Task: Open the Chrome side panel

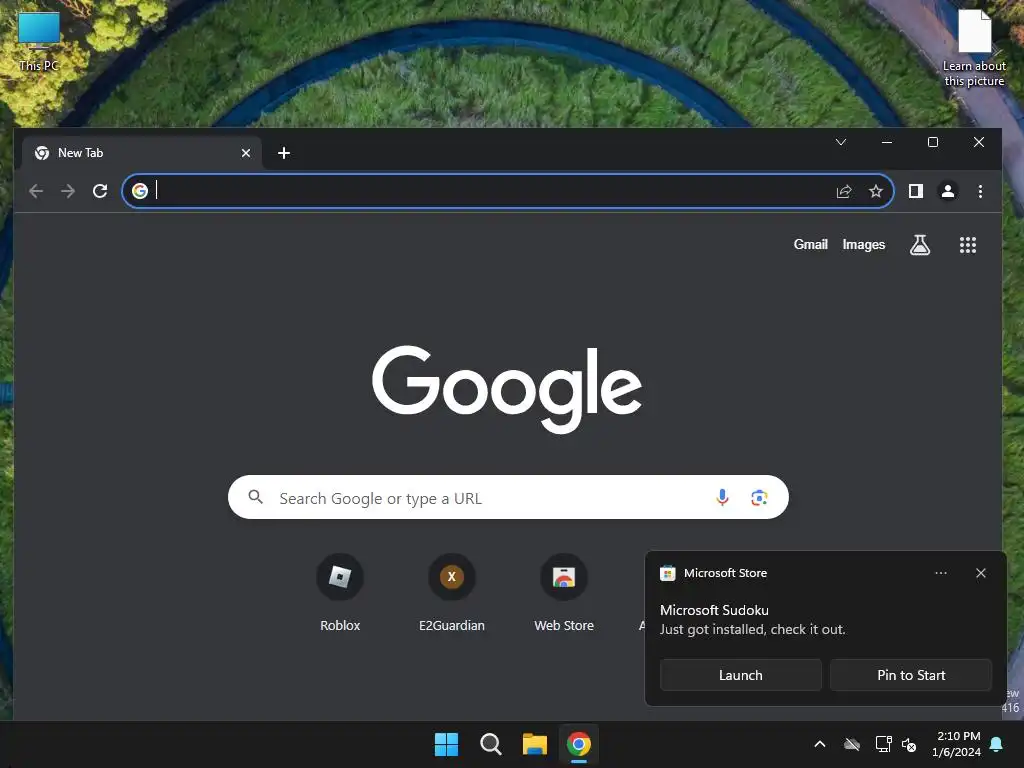Action: (x=916, y=191)
